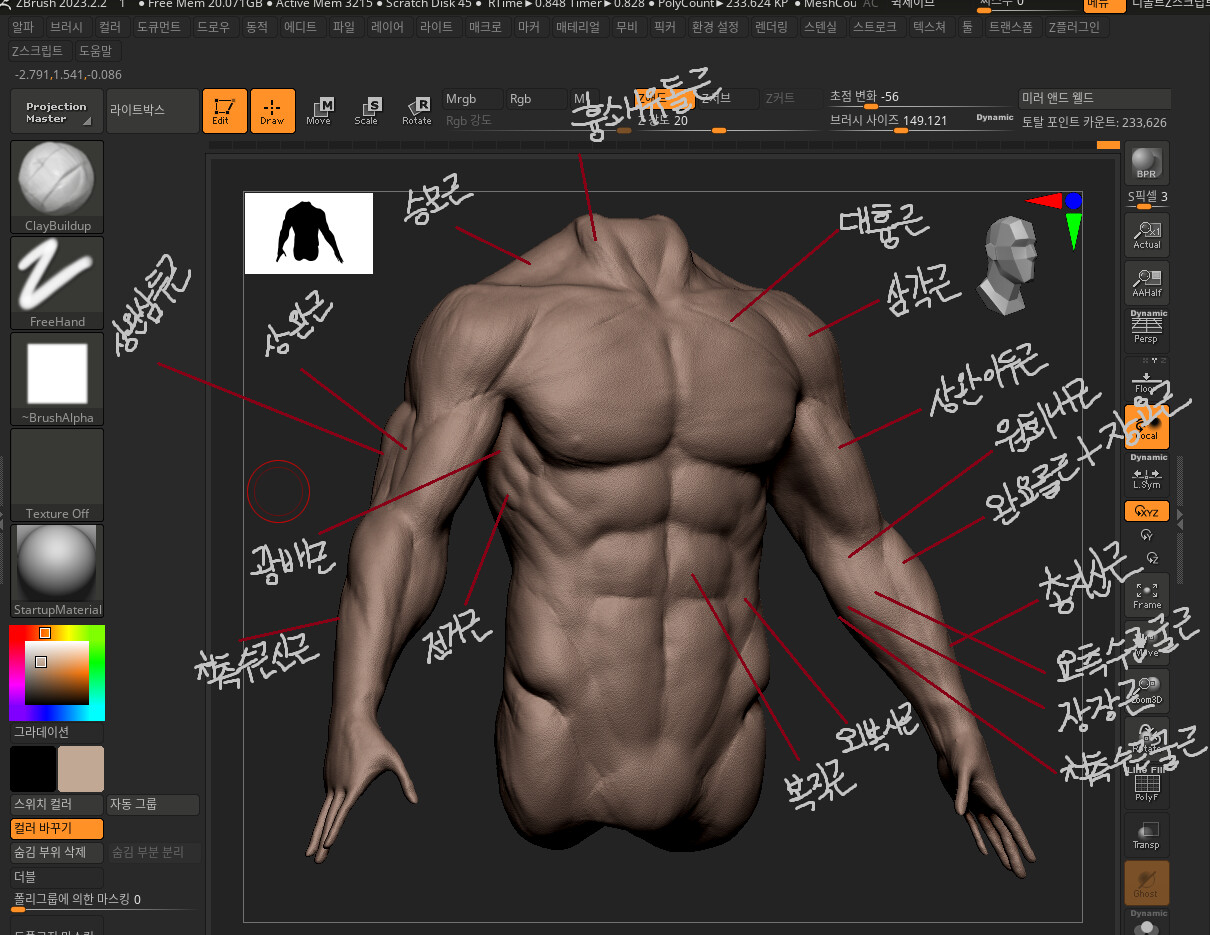Image resolution: width=1210 pixels, height=935 pixels.
Task: Select the StartupMaterial sphere
Action: 56,562
